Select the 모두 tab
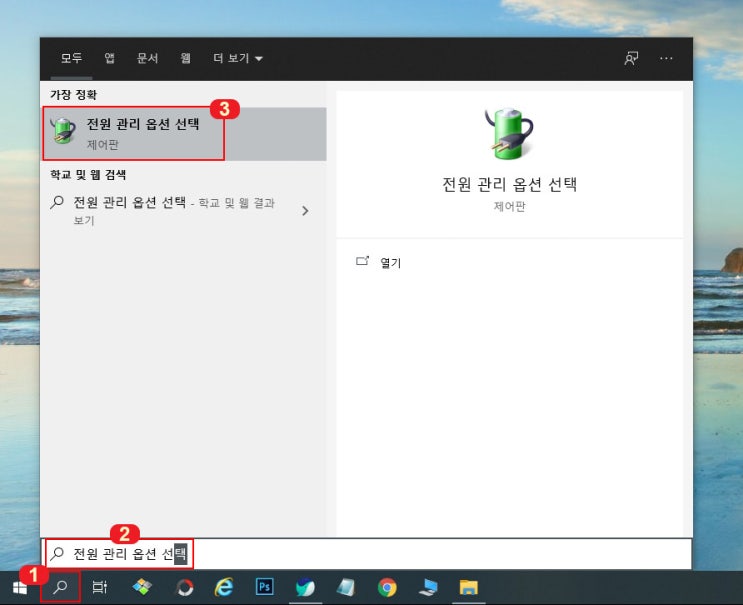 [71, 58]
